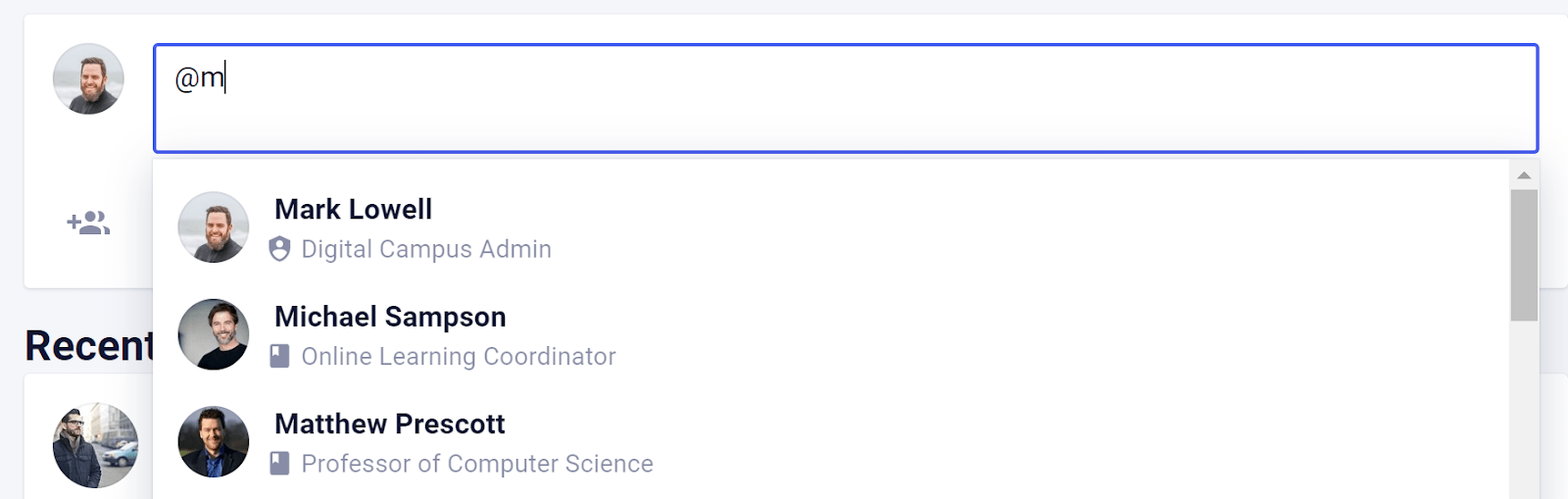This screenshot has width=1568, height=499.
Task: Click the shield icon beside Digital Campus Admin
Action: (x=279, y=249)
